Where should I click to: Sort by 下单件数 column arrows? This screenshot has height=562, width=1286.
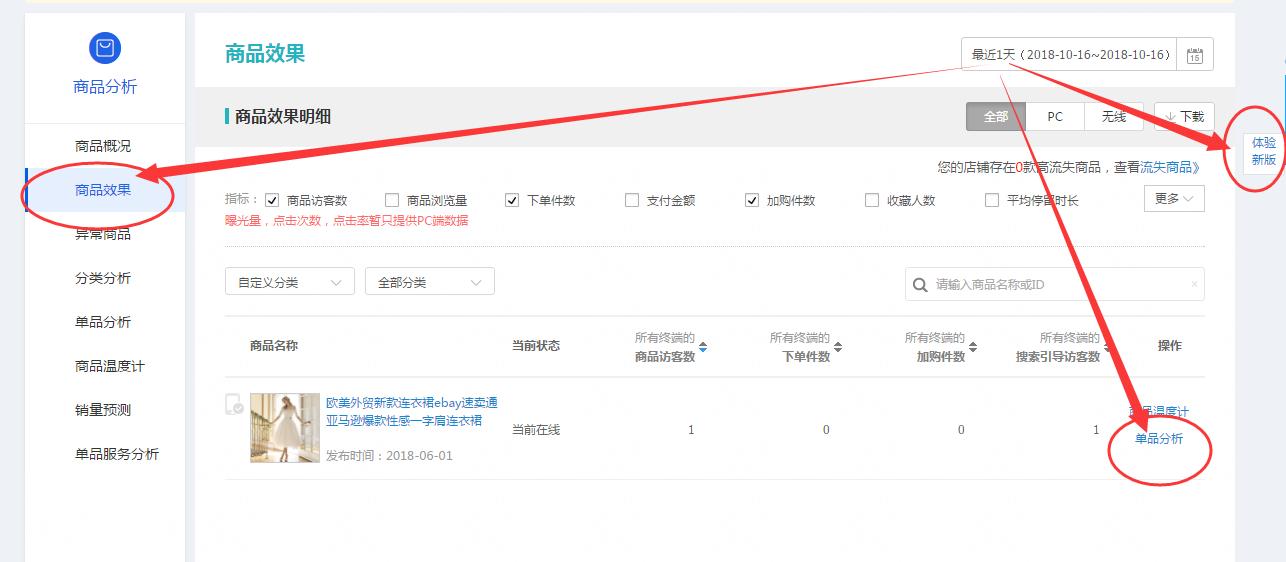(x=838, y=347)
